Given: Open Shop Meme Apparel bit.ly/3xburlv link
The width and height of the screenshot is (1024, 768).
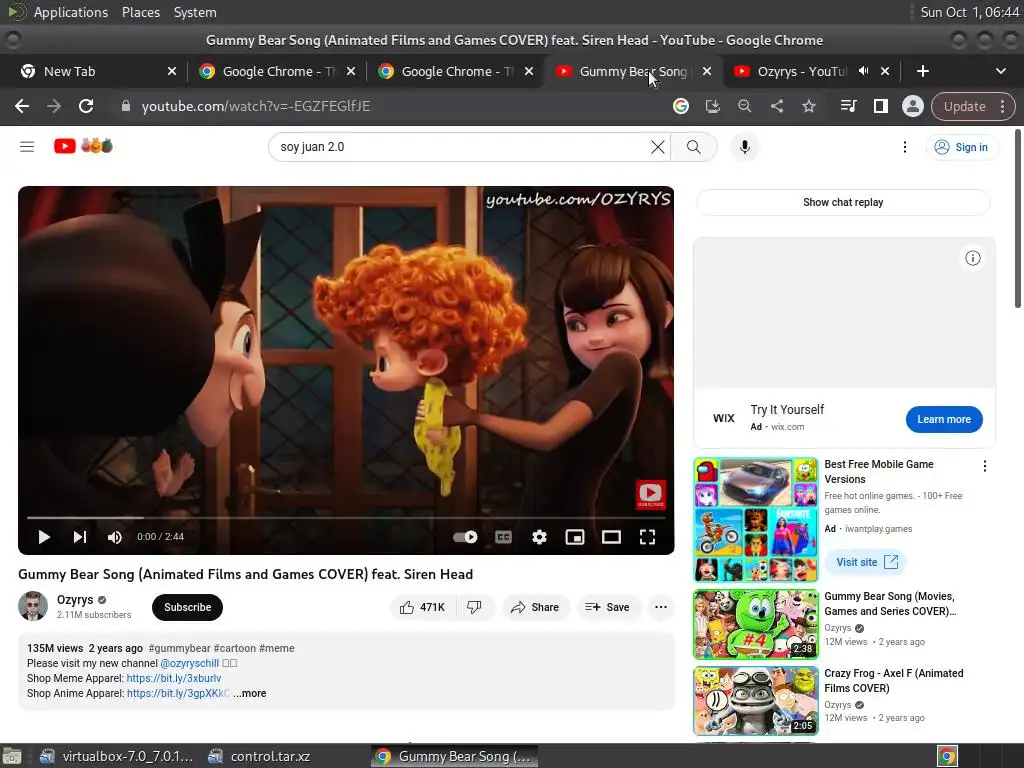Looking at the screenshot, I should 174,679.
